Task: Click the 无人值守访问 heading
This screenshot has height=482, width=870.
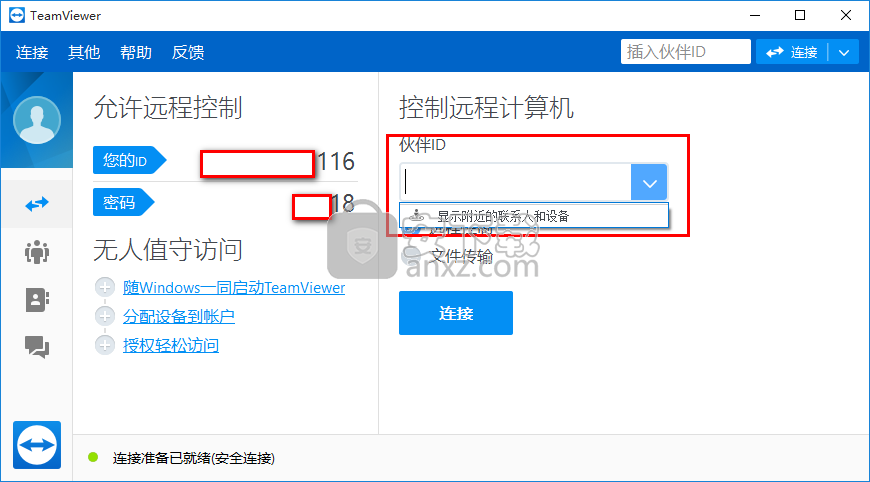Action: click(168, 249)
